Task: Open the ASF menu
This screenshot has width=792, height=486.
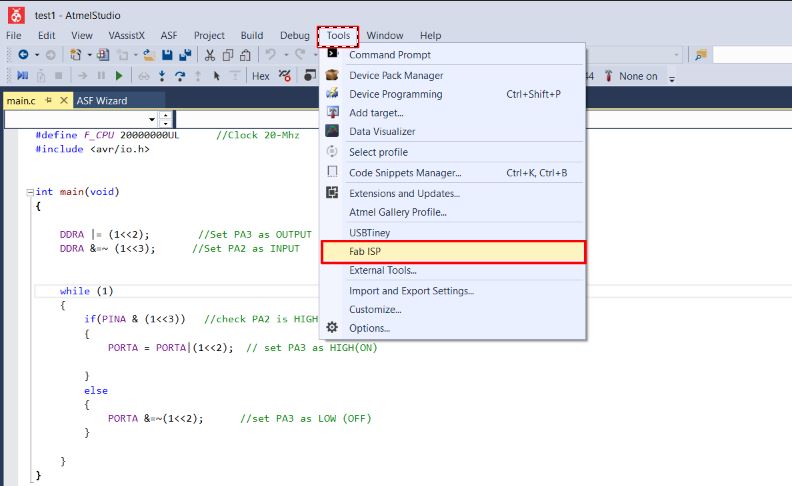Action: click(x=169, y=35)
